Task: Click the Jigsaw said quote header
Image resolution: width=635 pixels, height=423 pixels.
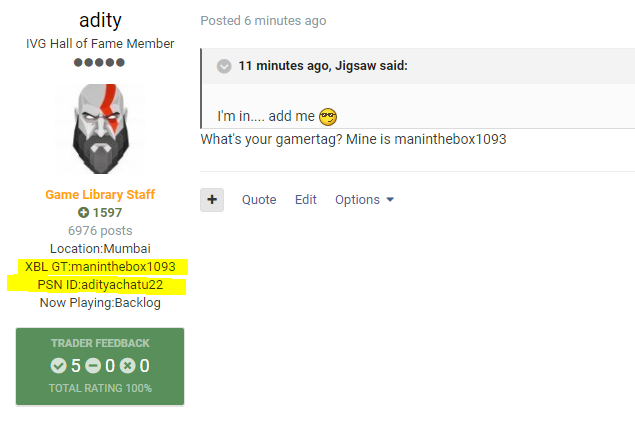Action: [x=323, y=66]
